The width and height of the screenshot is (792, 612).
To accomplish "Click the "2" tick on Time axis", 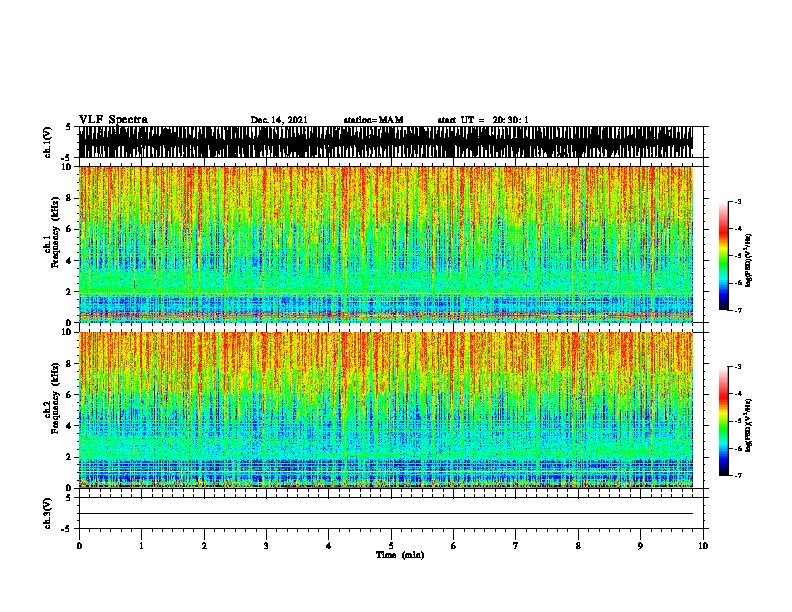I will (204, 546).
